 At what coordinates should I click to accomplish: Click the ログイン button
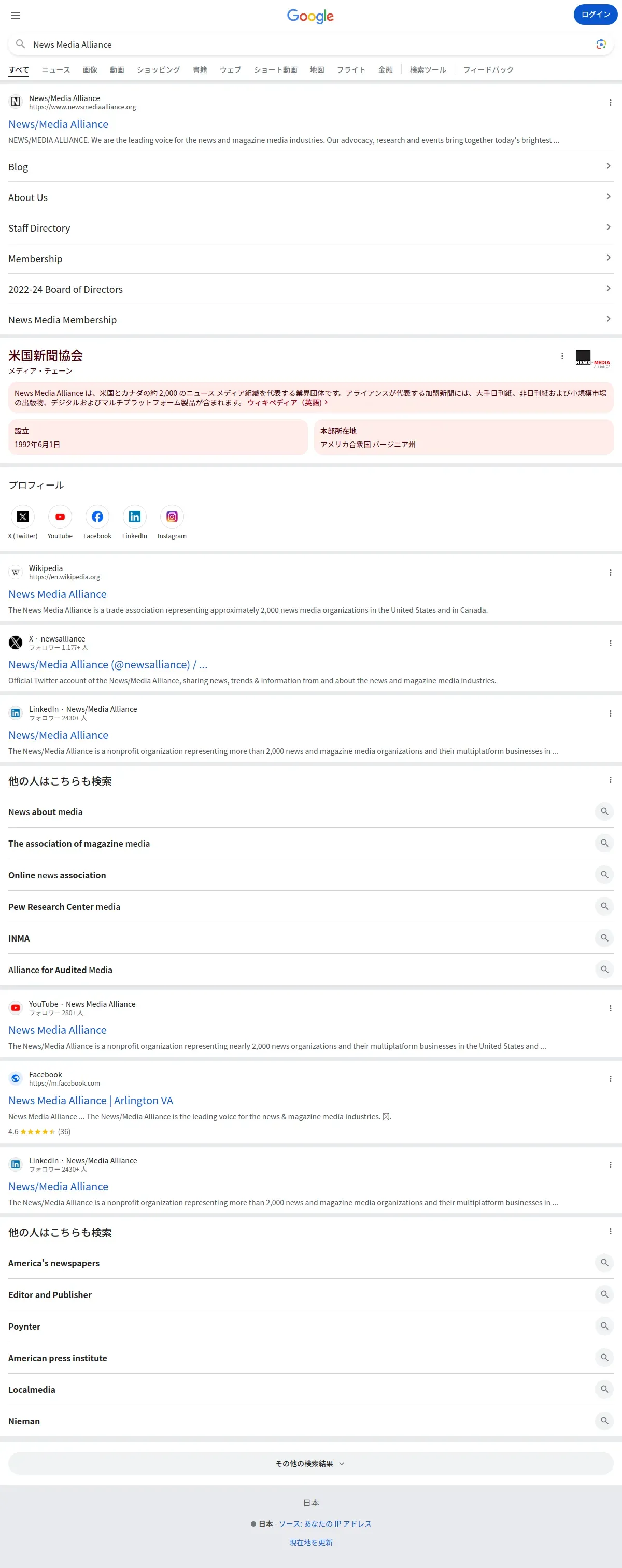pos(595,15)
